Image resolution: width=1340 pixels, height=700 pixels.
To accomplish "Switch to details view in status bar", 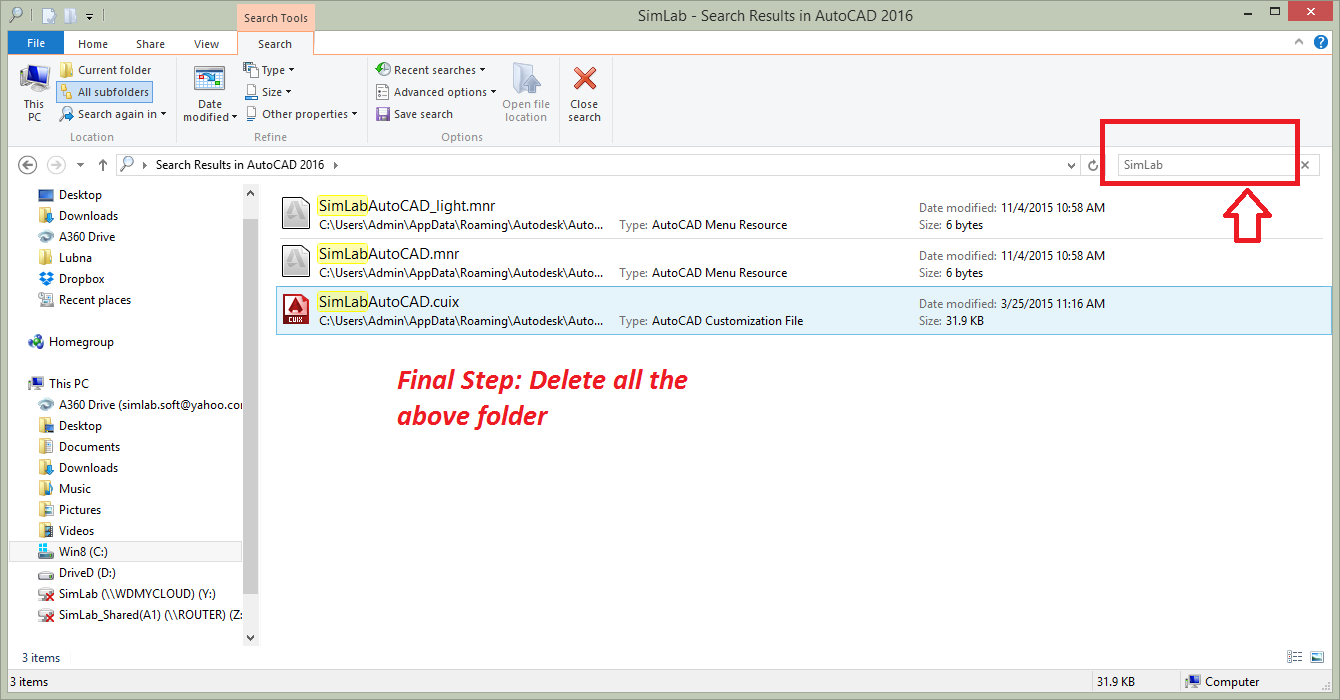I will (x=1295, y=657).
